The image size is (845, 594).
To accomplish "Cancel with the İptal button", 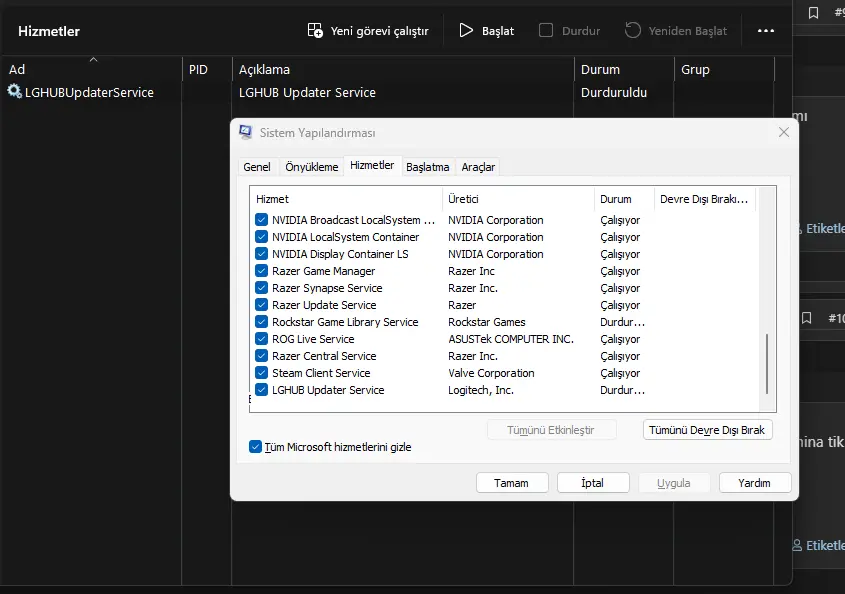I will coord(593,483).
